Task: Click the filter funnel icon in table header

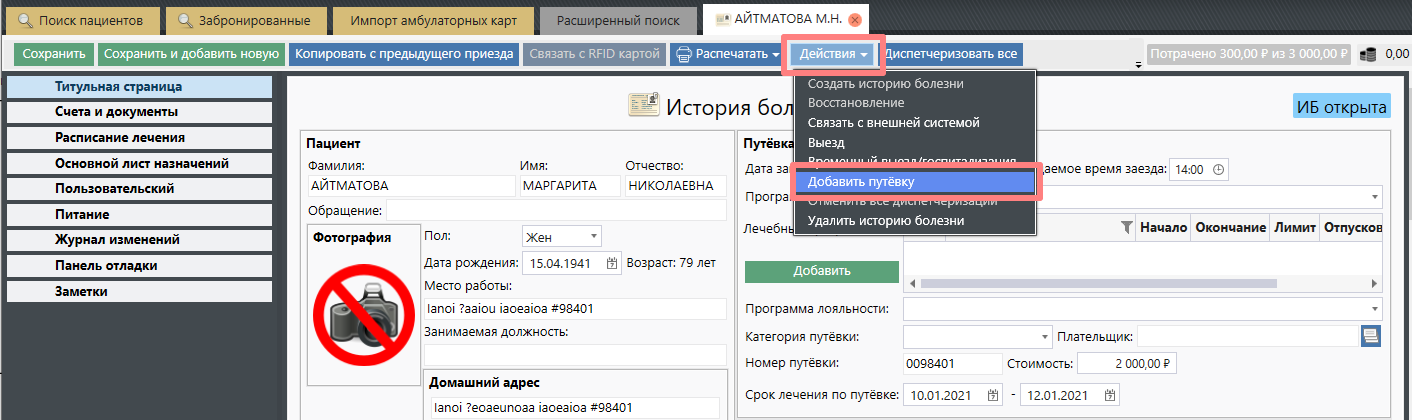Action: coord(1126,227)
